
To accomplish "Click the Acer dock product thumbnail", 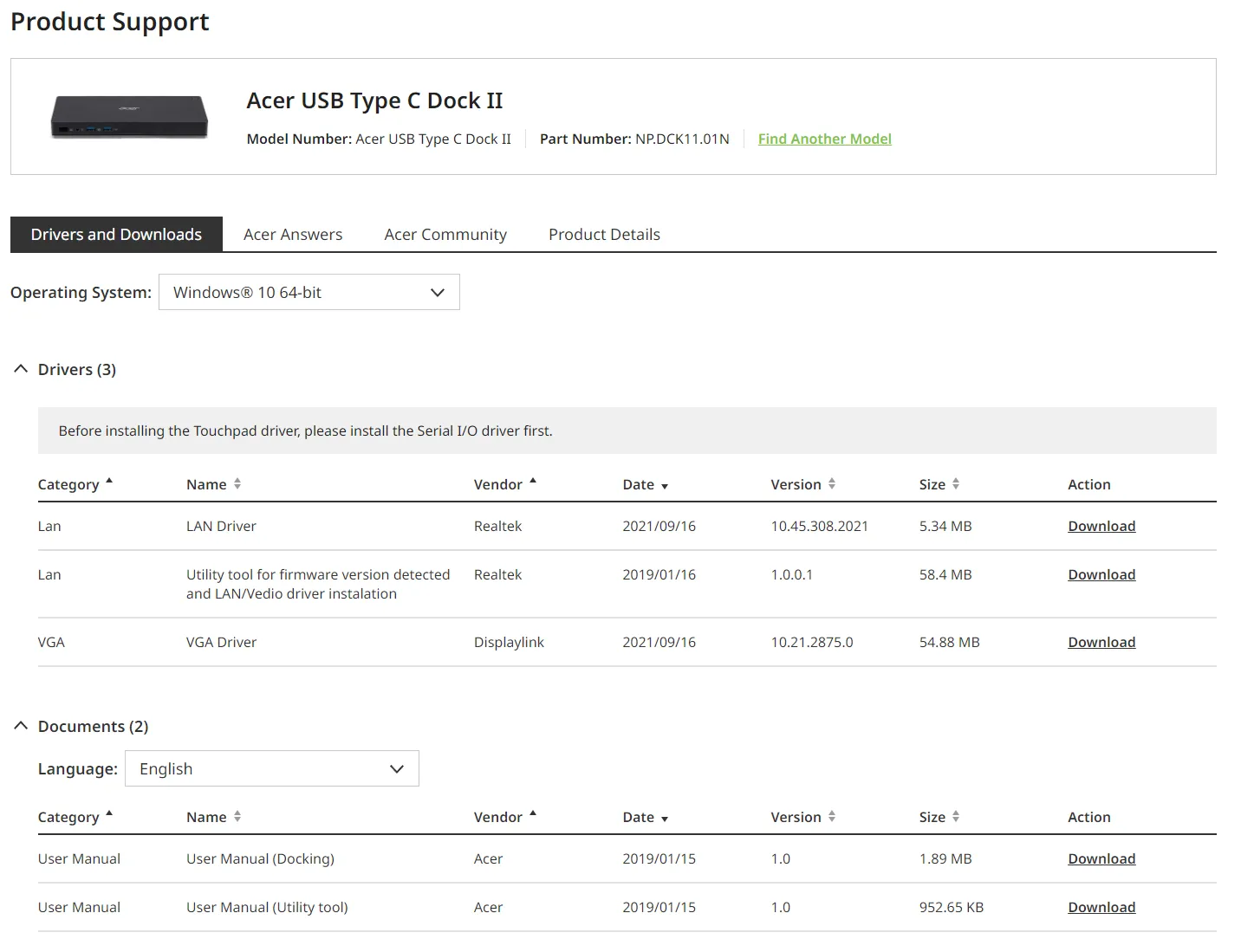I will tap(129, 117).
